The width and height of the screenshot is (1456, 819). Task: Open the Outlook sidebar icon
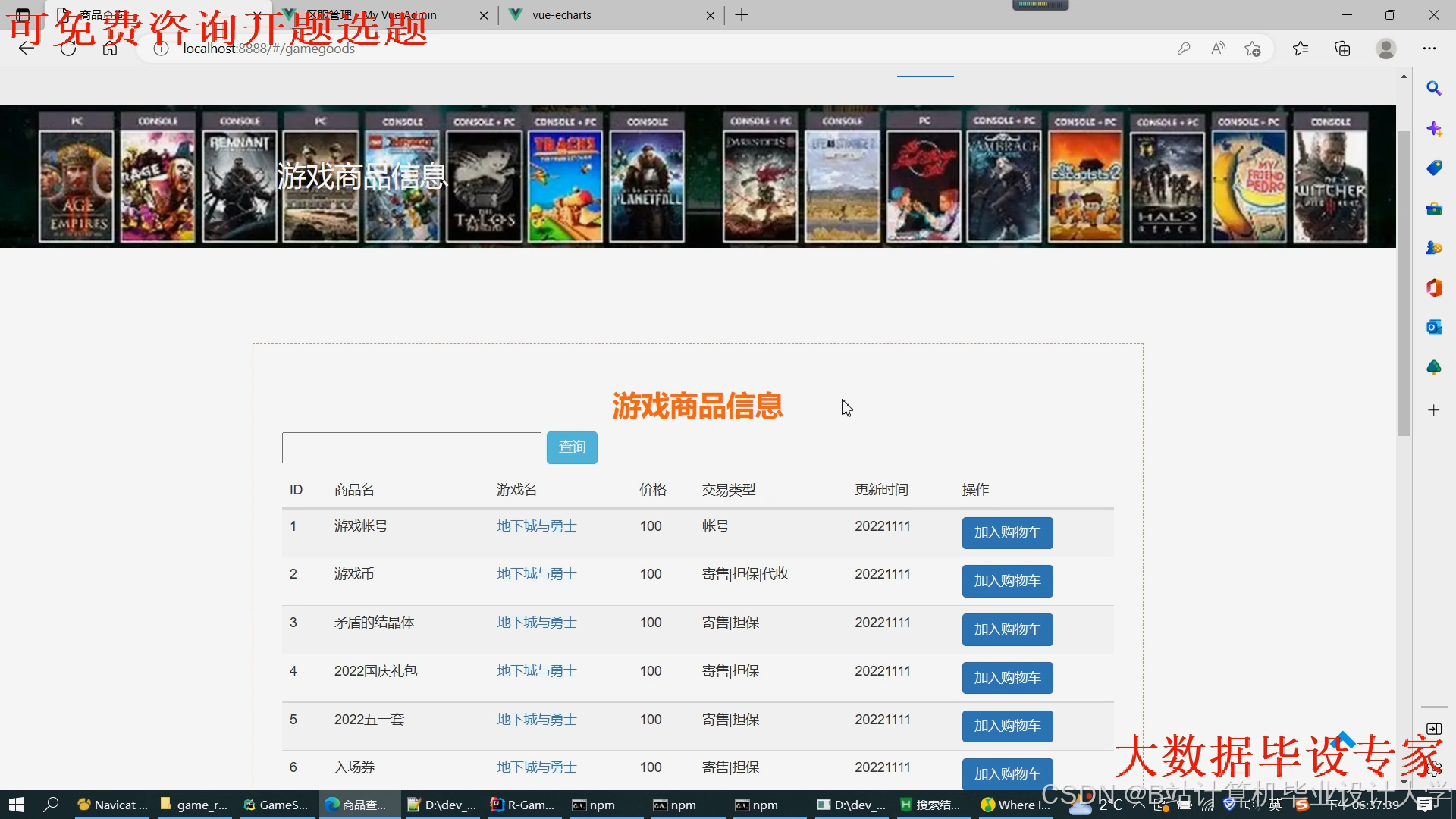coord(1433,327)
